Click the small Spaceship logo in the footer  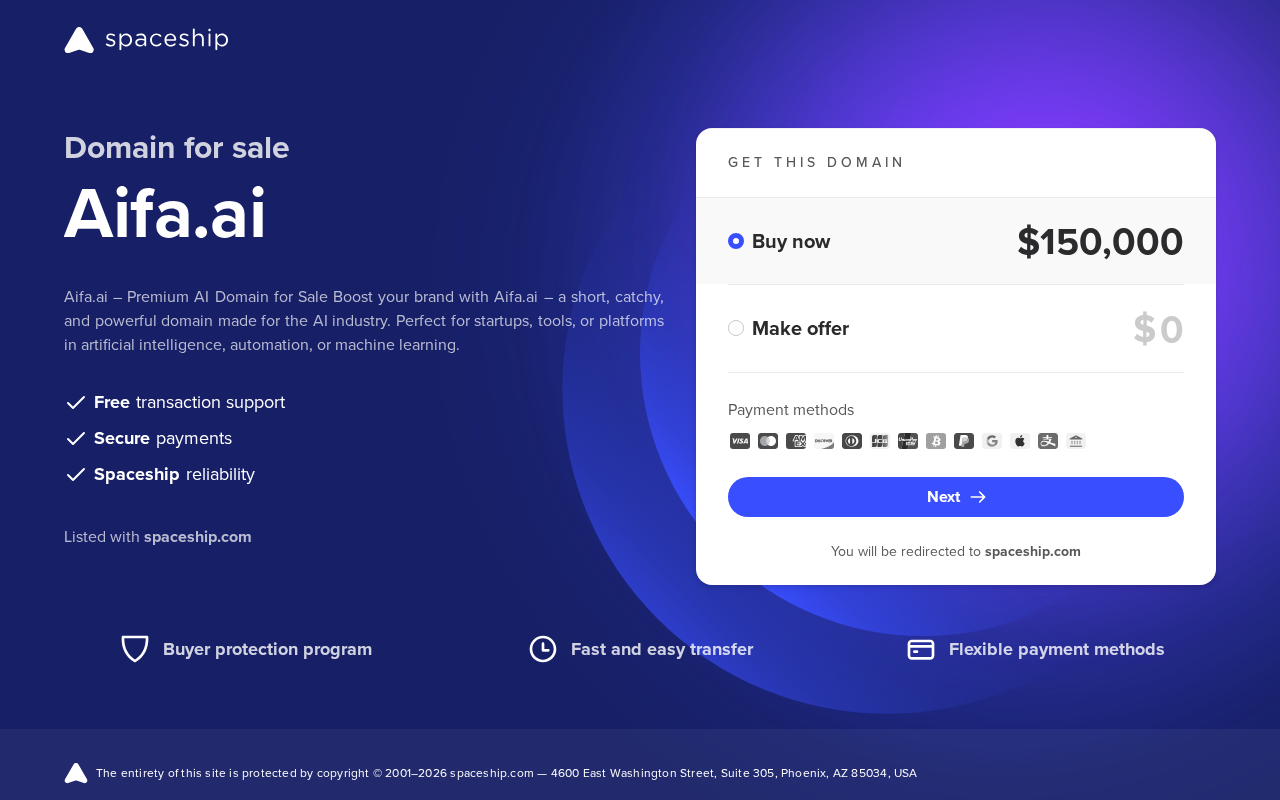coord(76,773)
